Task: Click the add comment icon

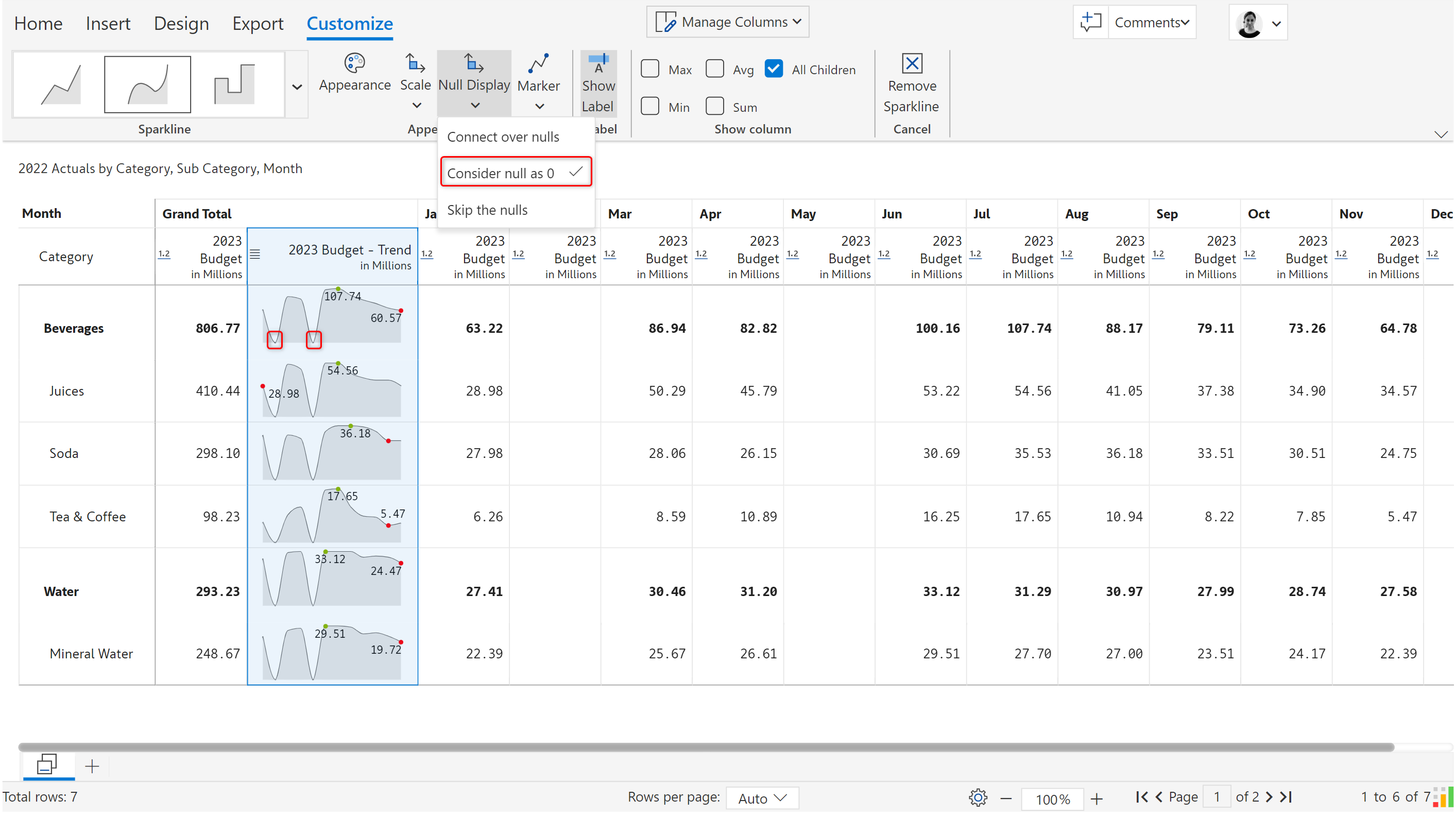Action: 1090,23
